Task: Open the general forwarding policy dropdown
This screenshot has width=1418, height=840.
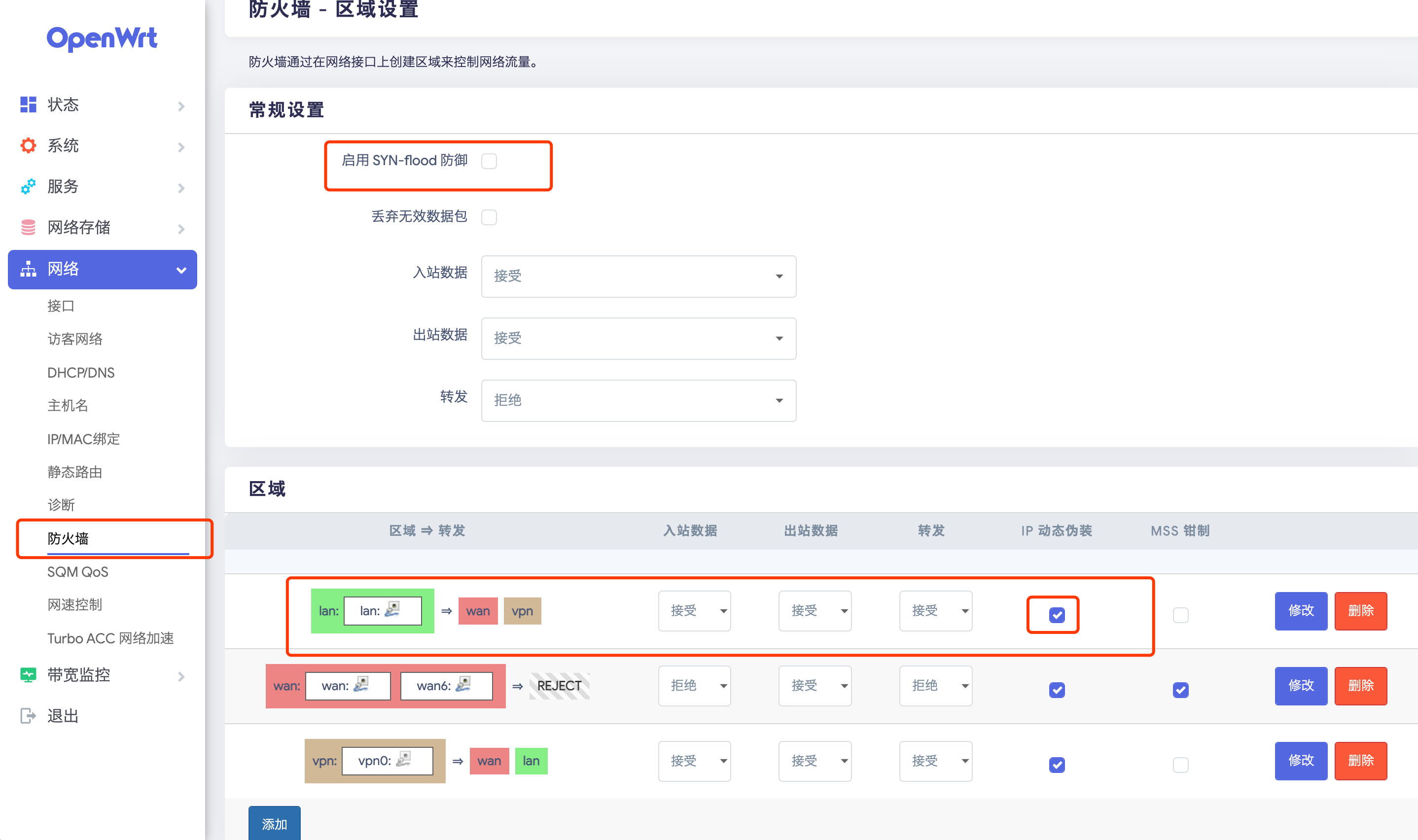Action: point(638,400)
